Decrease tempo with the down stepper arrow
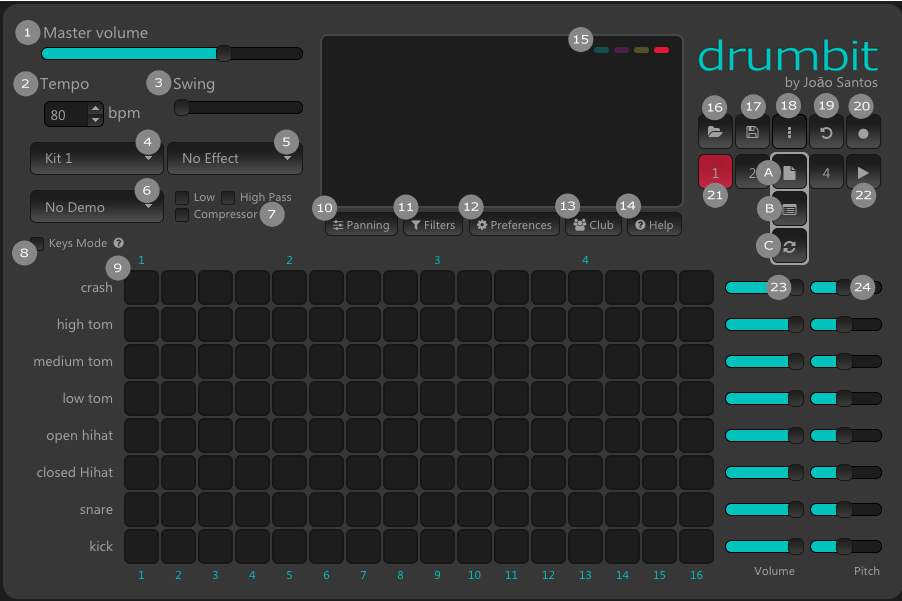Image resolution: width=902 pixels, height=601 pixels. [x=95, y=120]
